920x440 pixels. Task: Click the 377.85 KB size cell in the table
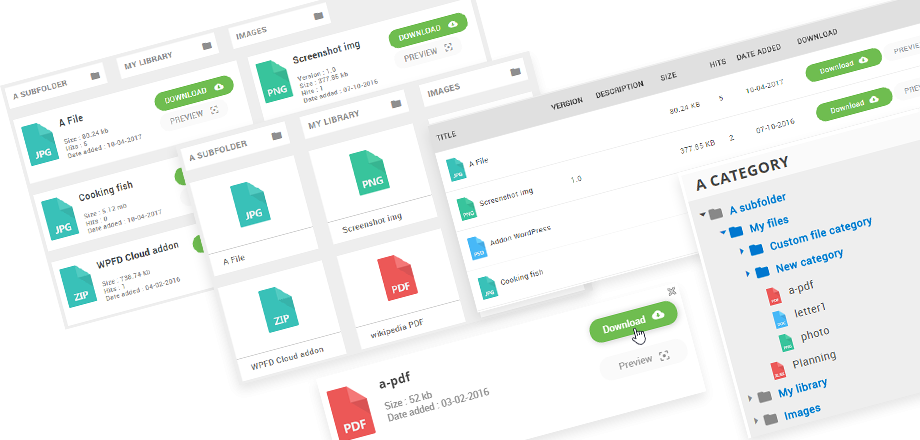[697, 147]
